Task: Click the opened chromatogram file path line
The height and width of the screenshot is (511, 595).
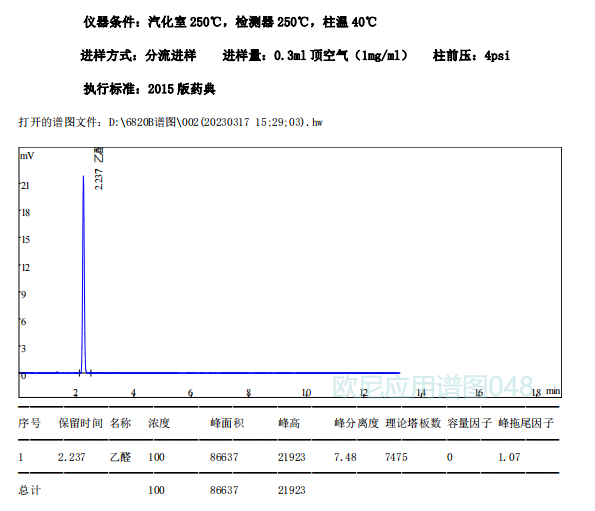Action: point(170,122)
